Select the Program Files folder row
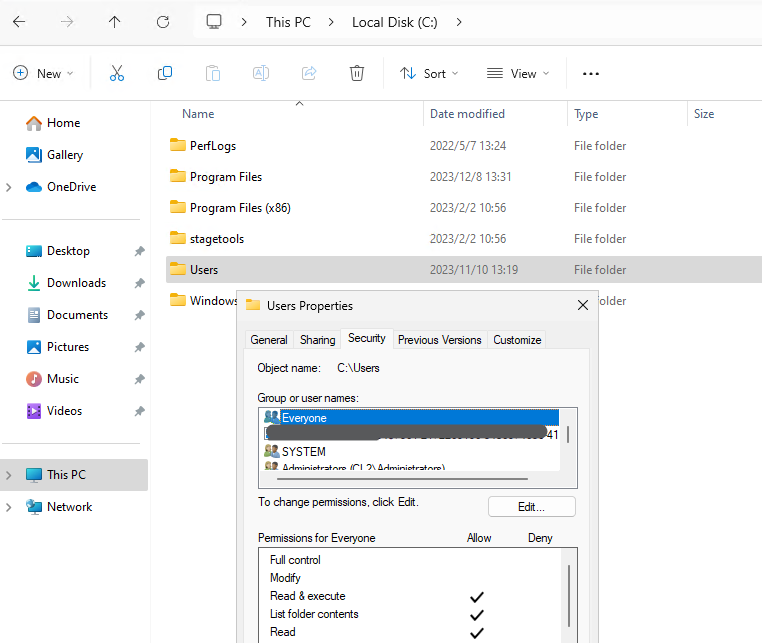762x643 pixels. pos(464,177)
